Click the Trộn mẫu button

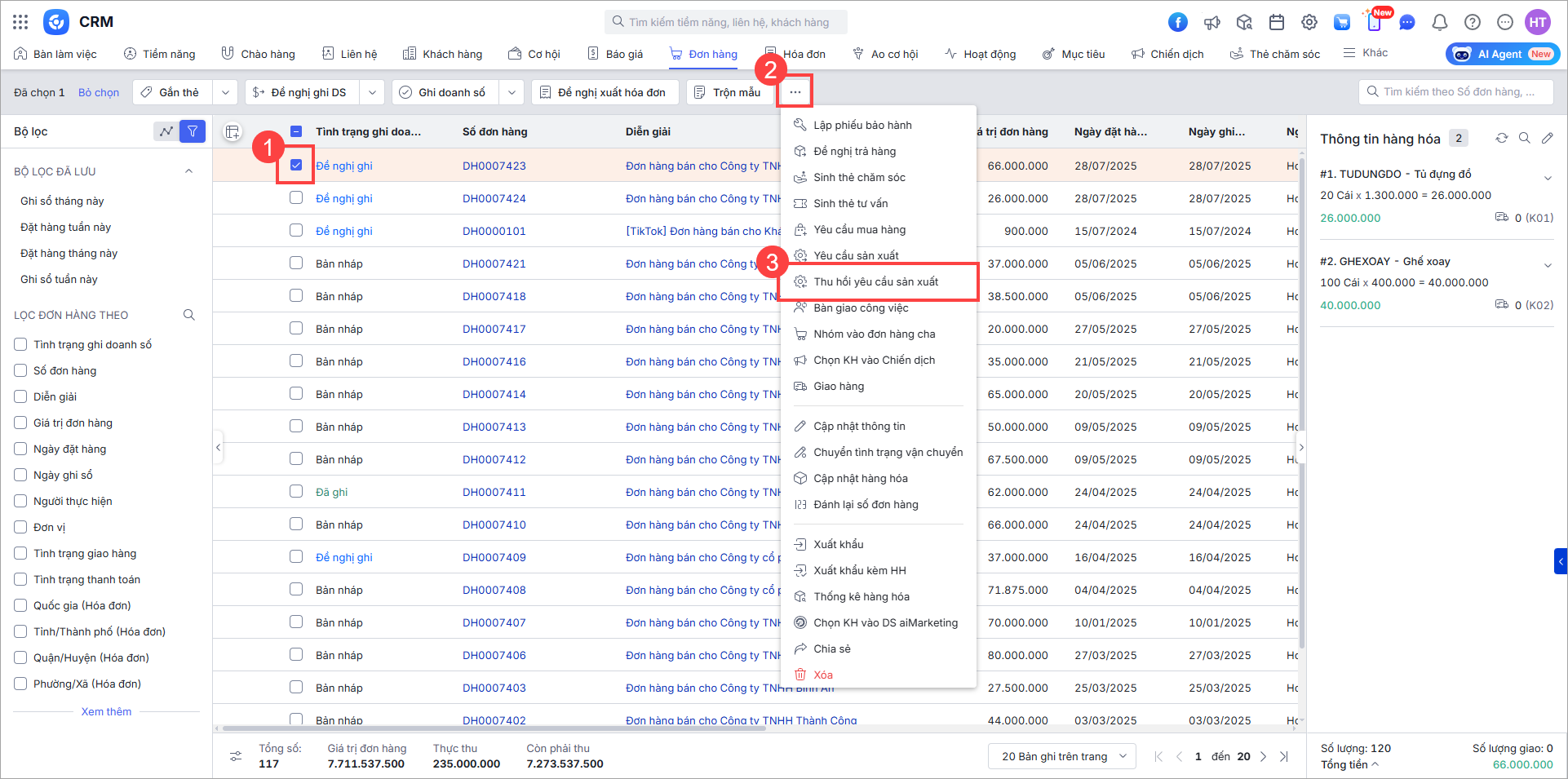coord(729,92)
